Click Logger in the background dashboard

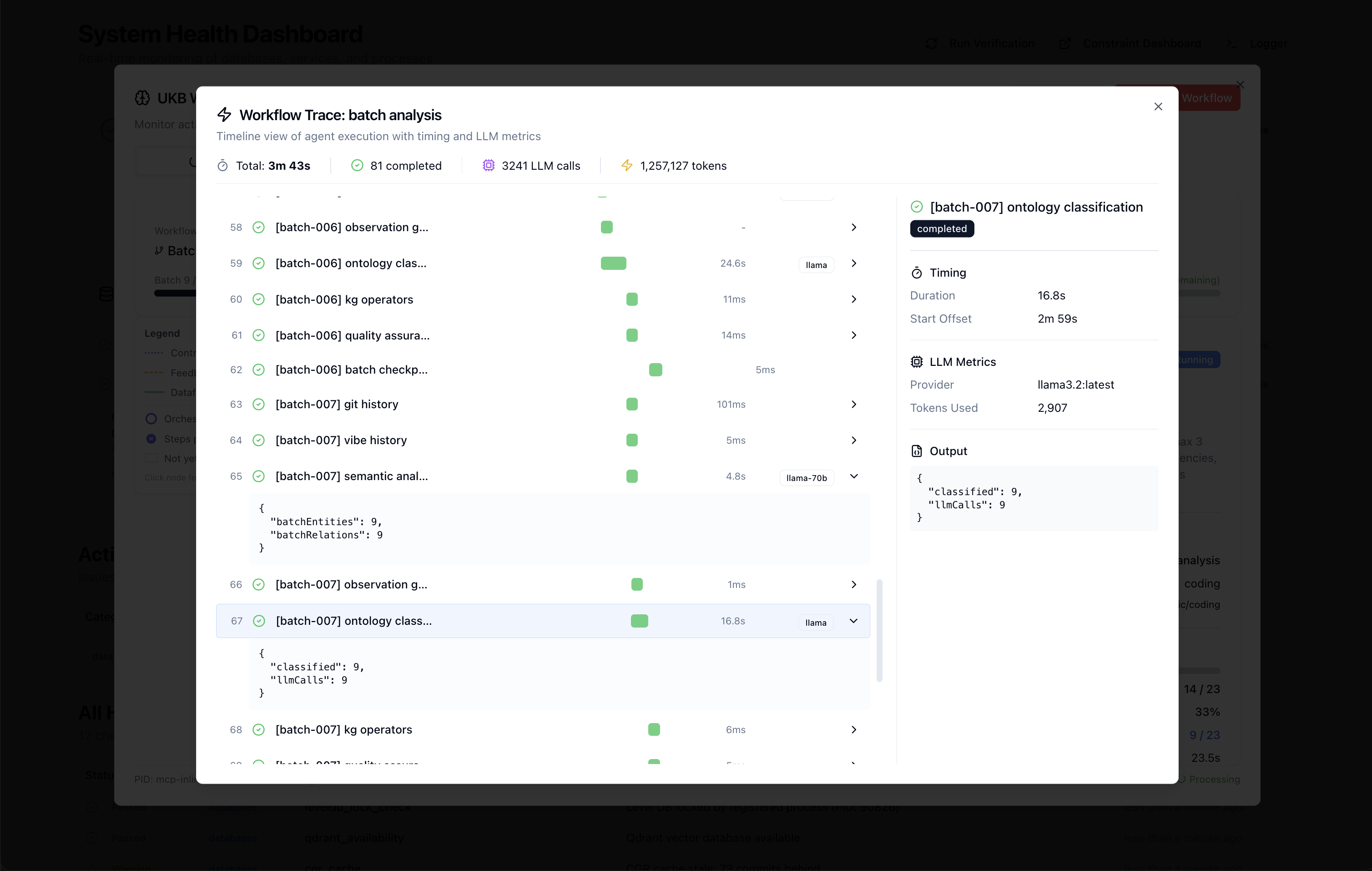tap(1257, 43)
